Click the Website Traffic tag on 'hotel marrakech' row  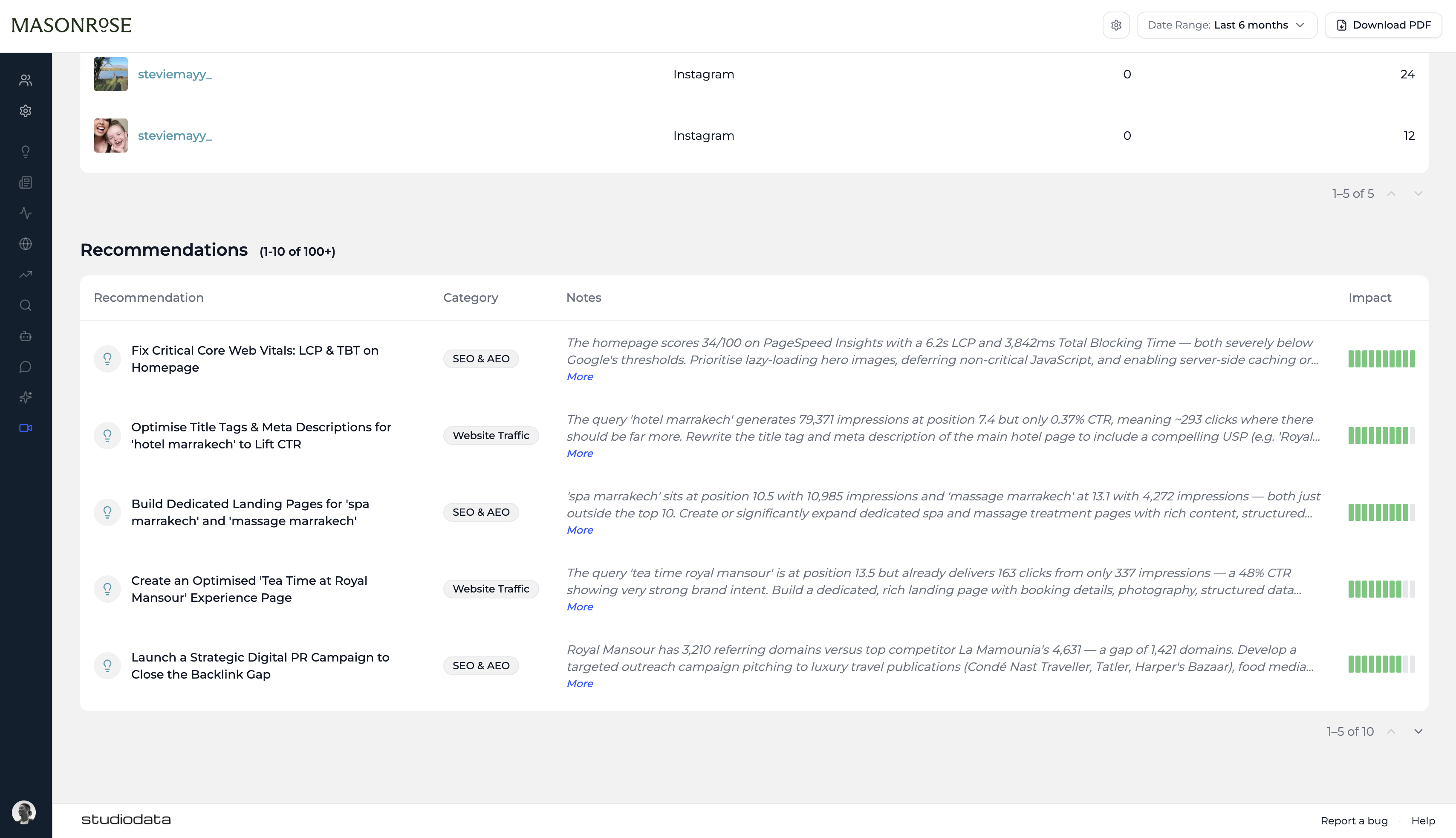(x=490, y=436)
